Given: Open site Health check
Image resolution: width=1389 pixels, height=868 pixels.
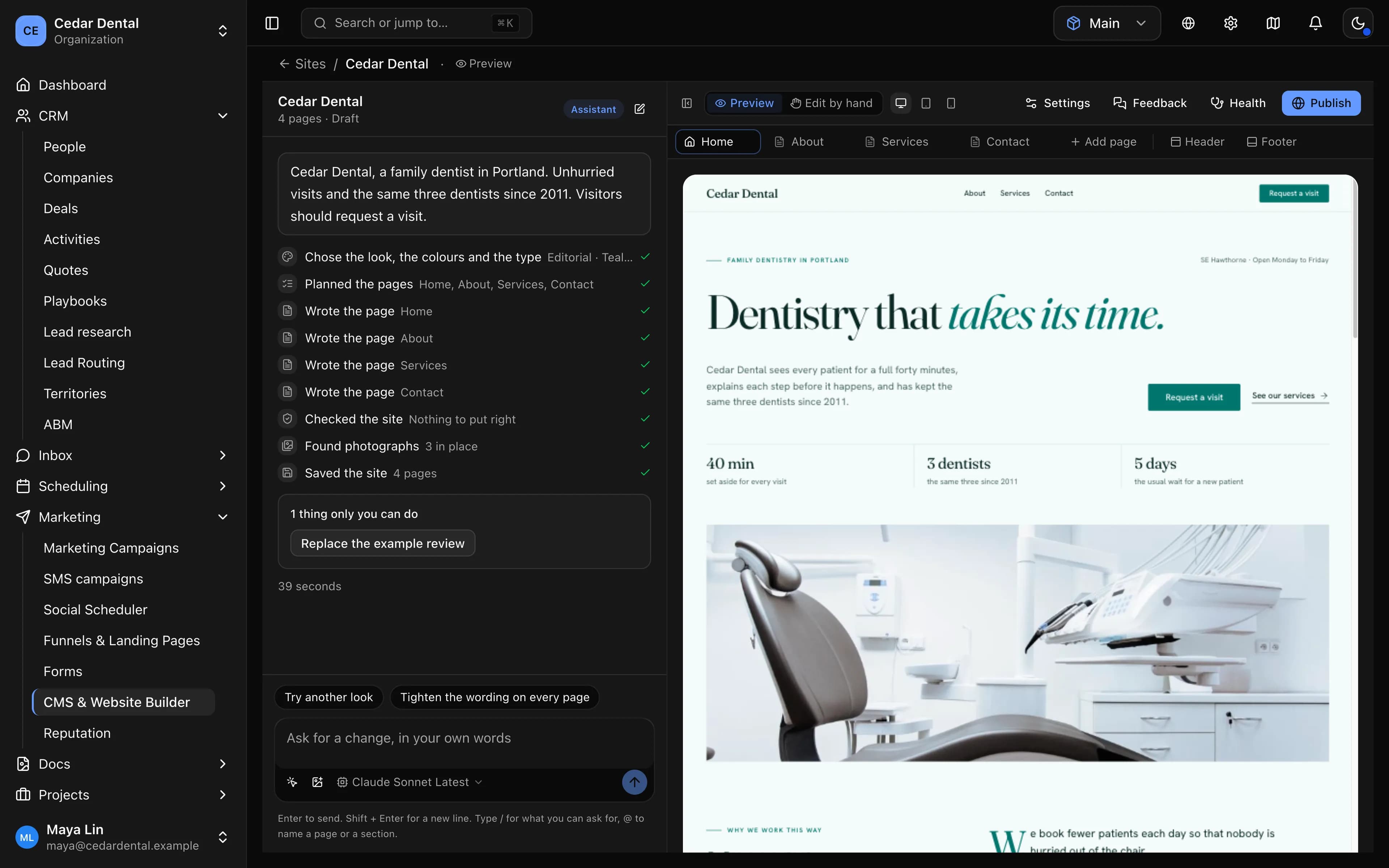Looking at the screenshot, I should [1237, 103].
